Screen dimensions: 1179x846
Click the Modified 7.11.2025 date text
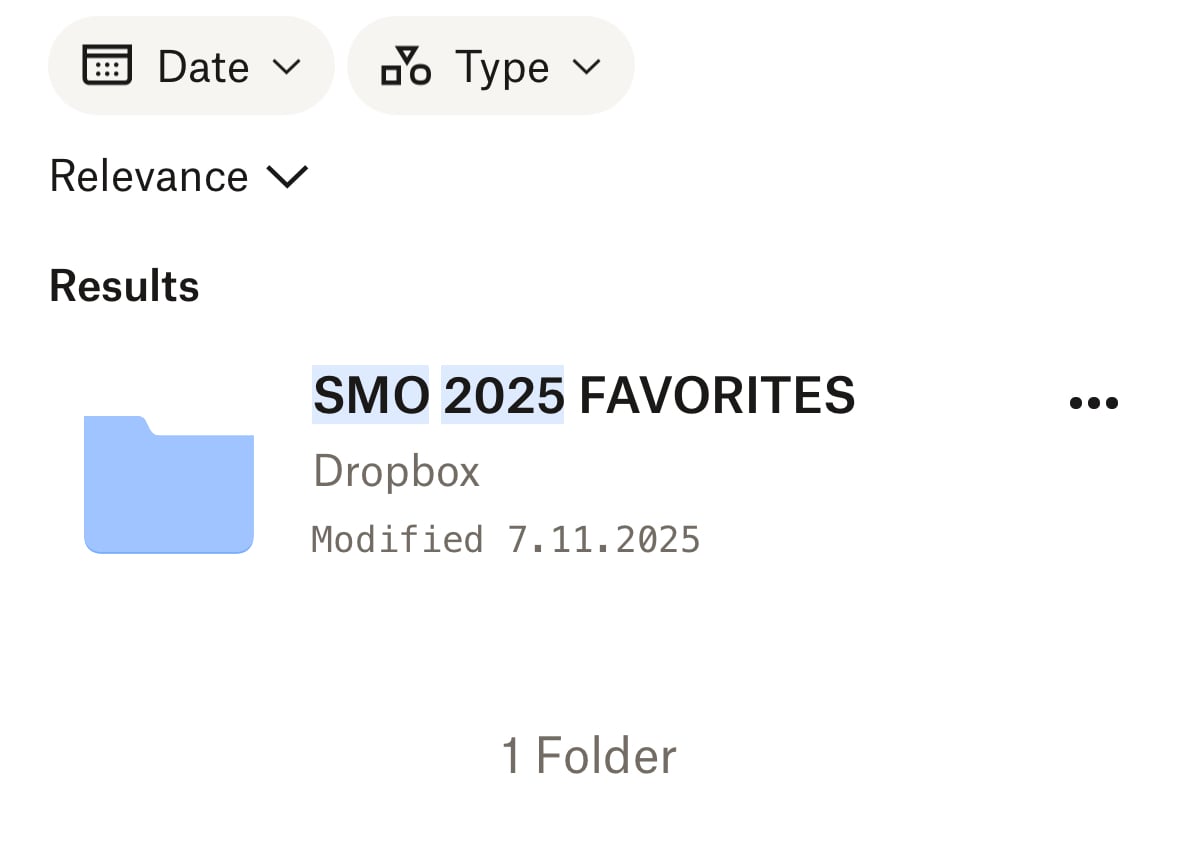point(505,540)
